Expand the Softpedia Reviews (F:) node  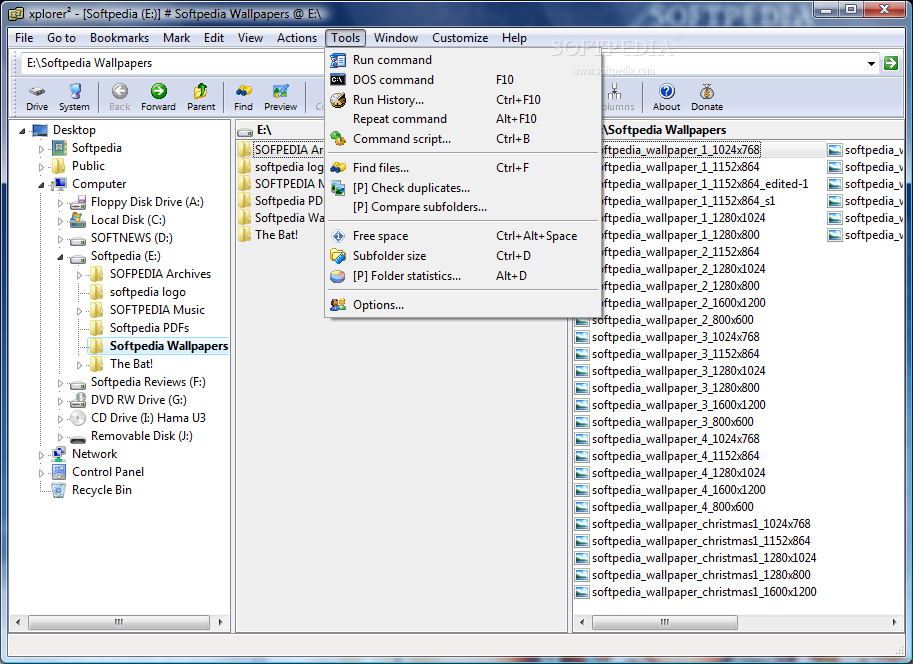coord(60,383)
